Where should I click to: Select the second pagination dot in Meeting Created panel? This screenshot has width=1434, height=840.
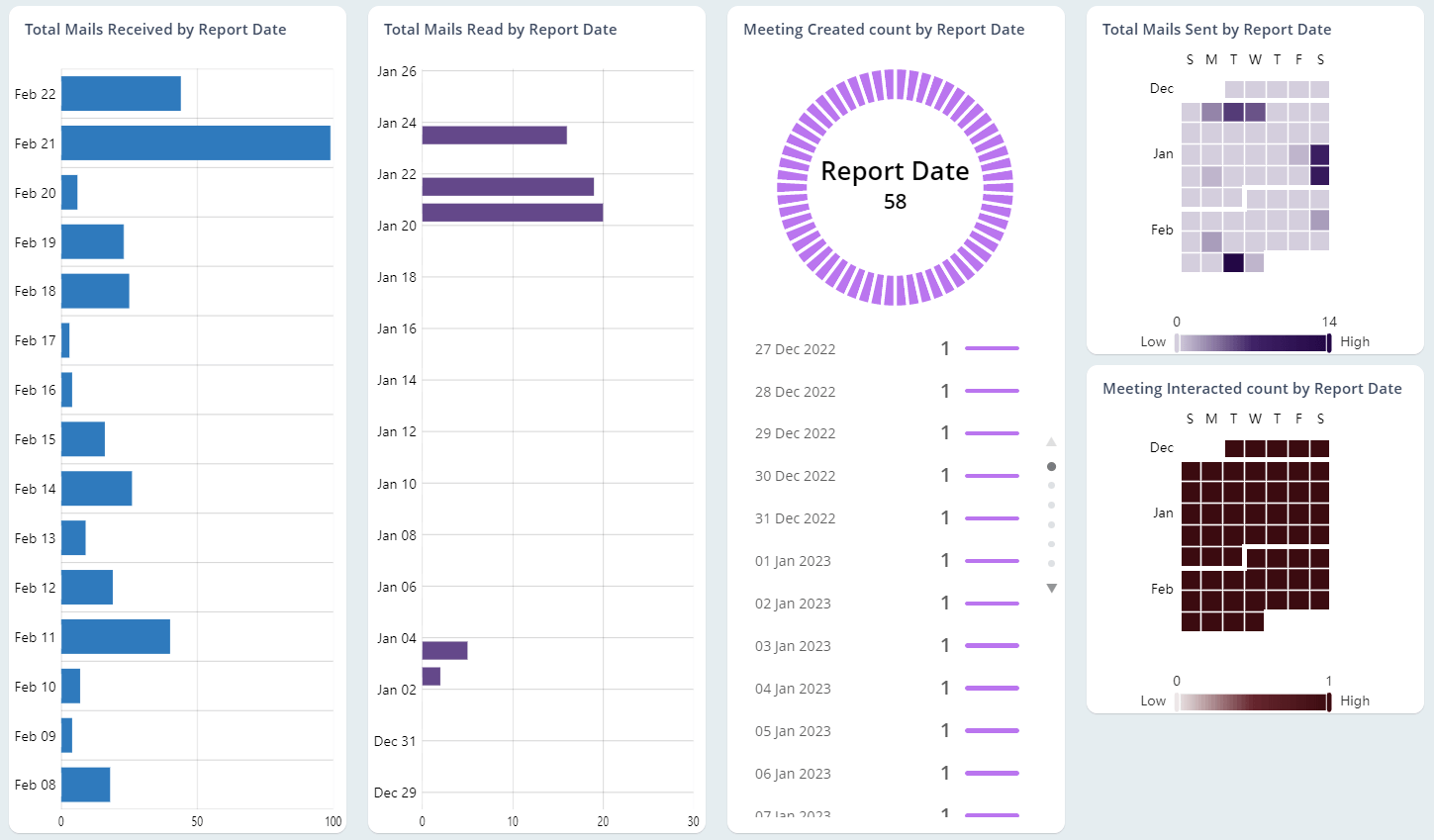click(x=1051, y=486)
